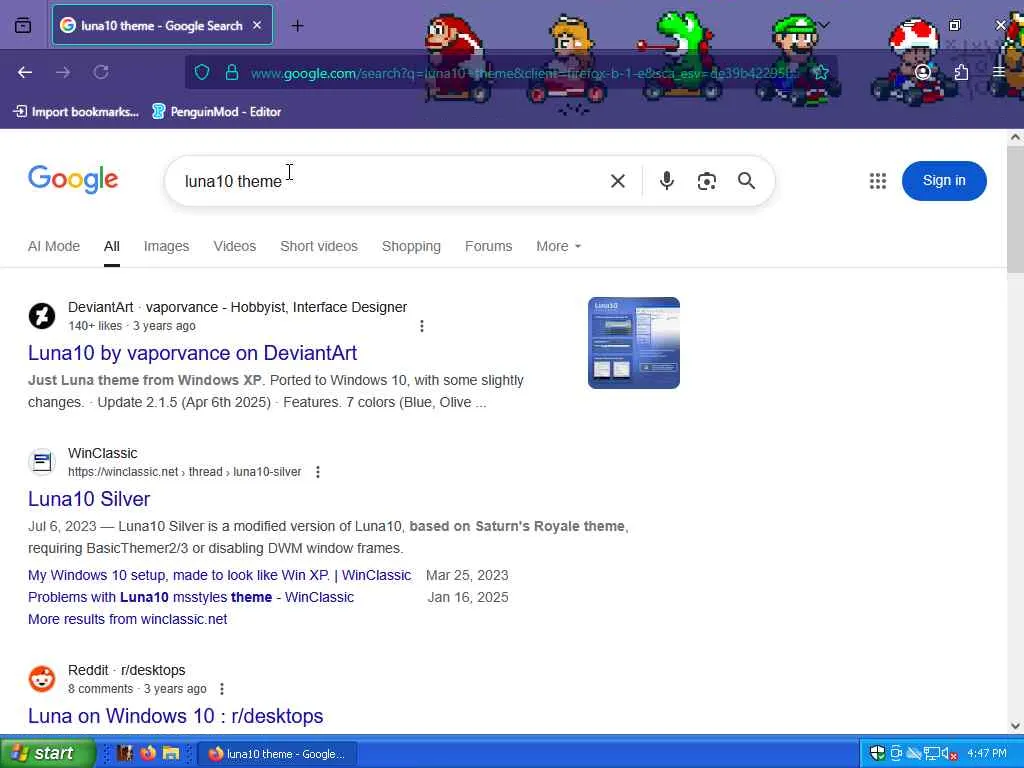Clear the search query with X
Viewport: 1024px width, 768px height.
(618, 181)
